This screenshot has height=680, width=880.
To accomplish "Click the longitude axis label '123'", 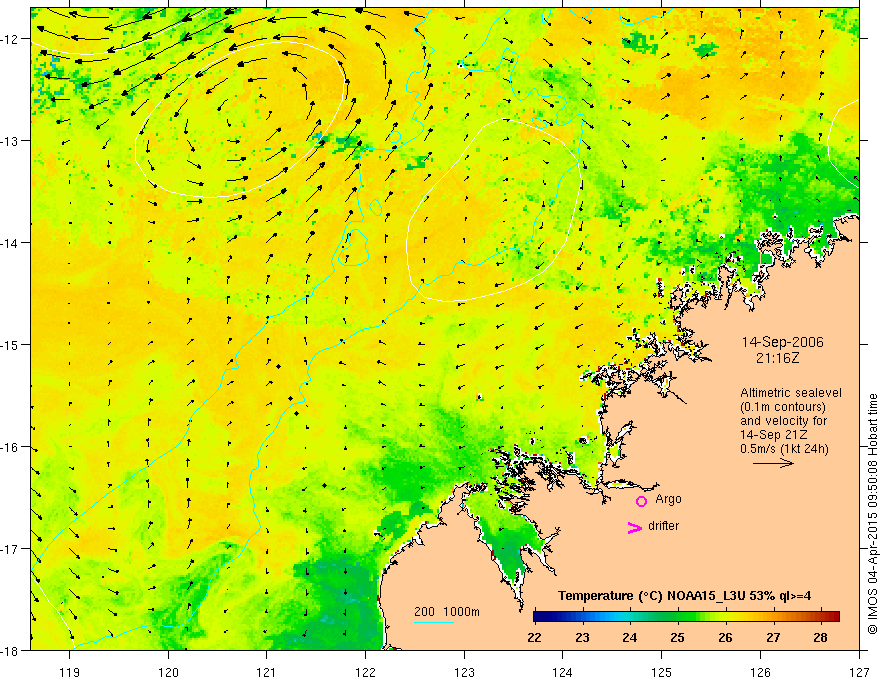I will point(464,672).
